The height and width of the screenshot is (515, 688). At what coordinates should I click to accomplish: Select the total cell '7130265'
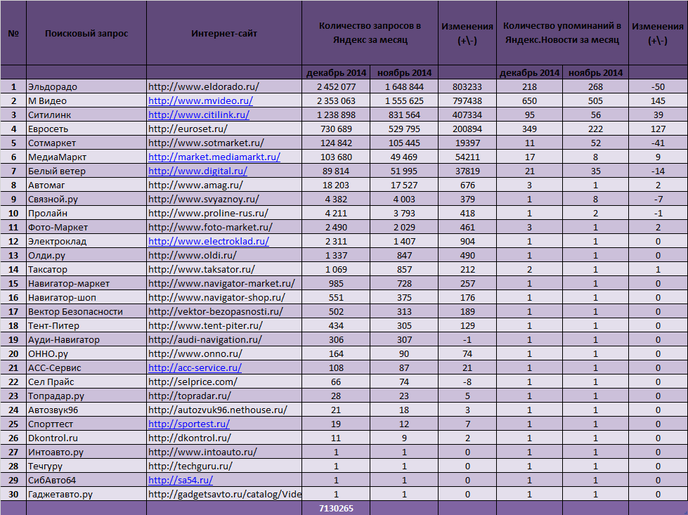(x=336, y=508)
